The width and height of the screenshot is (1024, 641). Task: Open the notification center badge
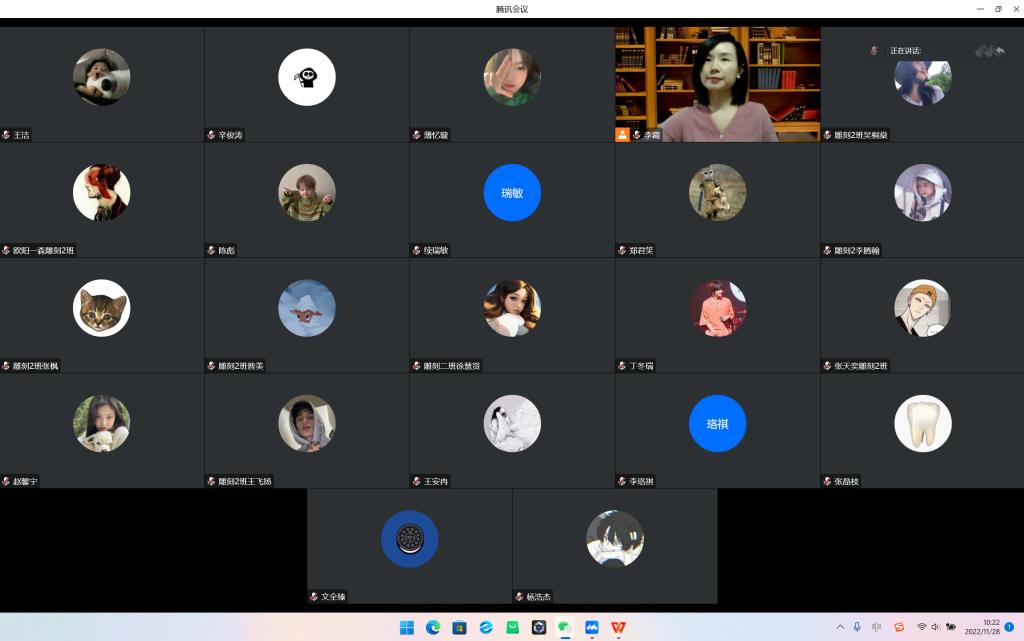pos(1009,627)
